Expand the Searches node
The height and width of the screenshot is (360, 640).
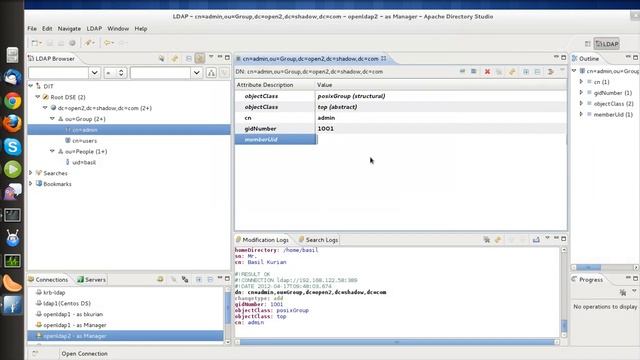pyautogui.click(x=31, y=173)
